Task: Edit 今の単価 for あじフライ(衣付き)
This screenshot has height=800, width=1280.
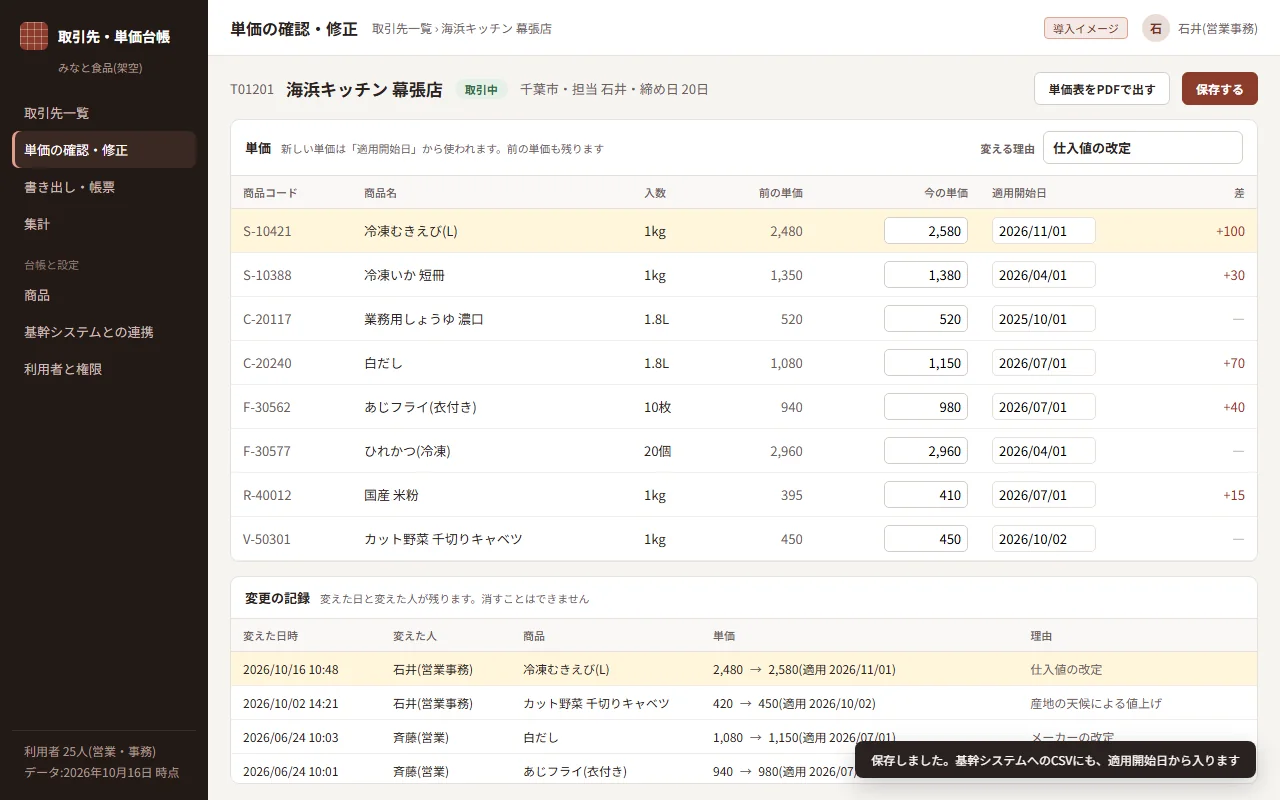Action: [926, 407]
